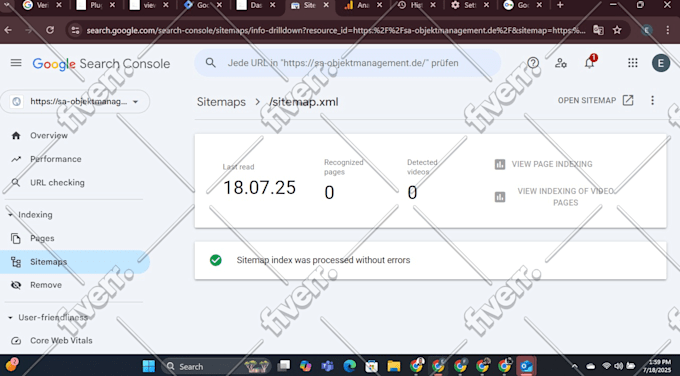Open Microsoft Edge from the taskbar
Viewport: 680px width, 376px height.
coord(350,366)
